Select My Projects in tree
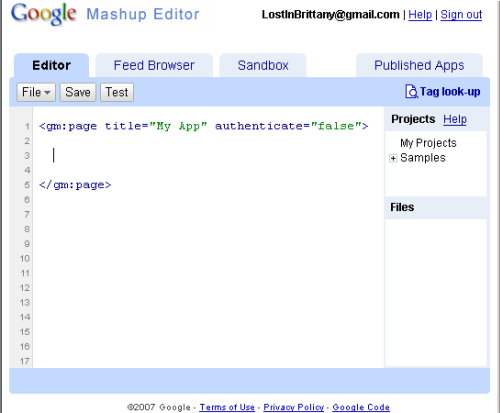The width and height of the screenshot is (500, 413). coord(428,143)
